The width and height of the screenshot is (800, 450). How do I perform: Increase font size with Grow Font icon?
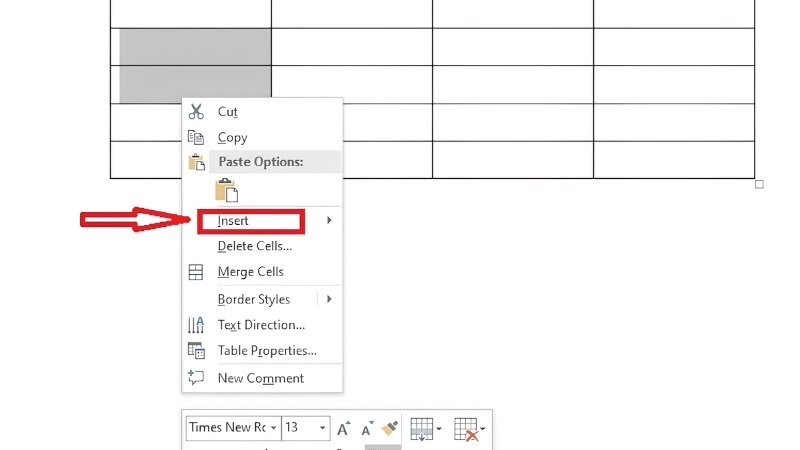(344, 429)
